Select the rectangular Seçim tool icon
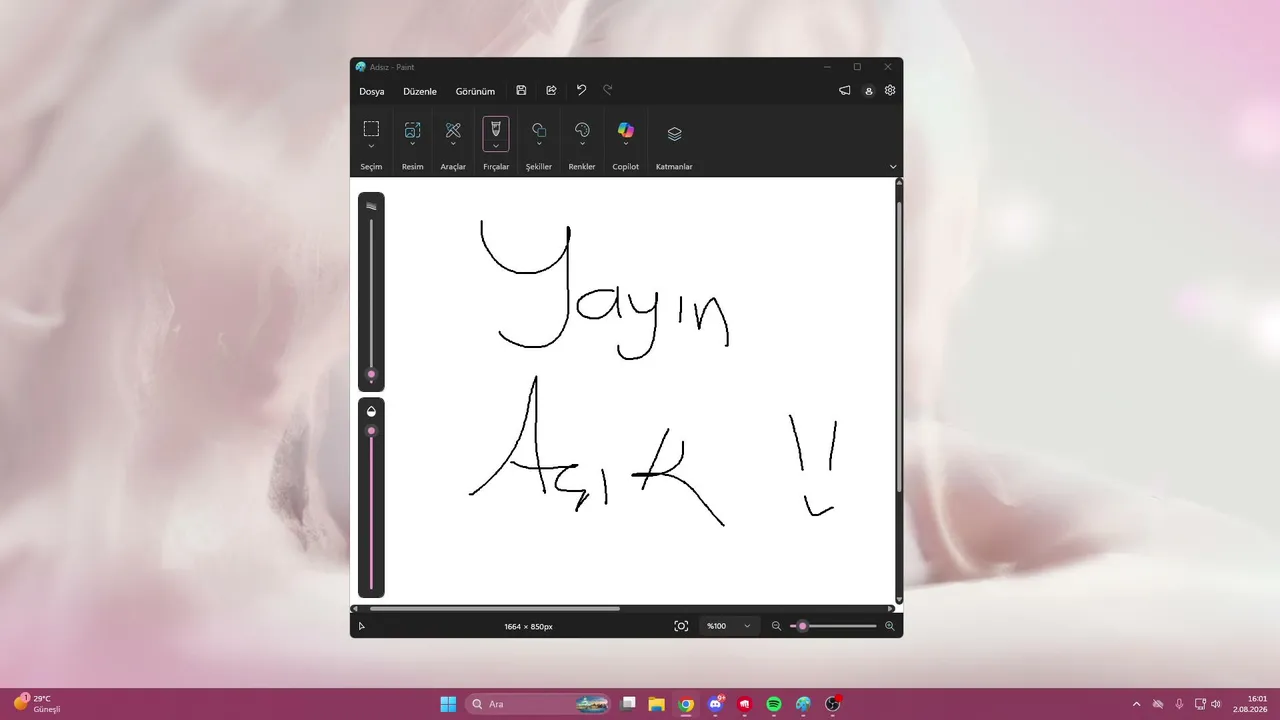The height and width of the screenshot is (720, 1280). click(x=371, y=129)
